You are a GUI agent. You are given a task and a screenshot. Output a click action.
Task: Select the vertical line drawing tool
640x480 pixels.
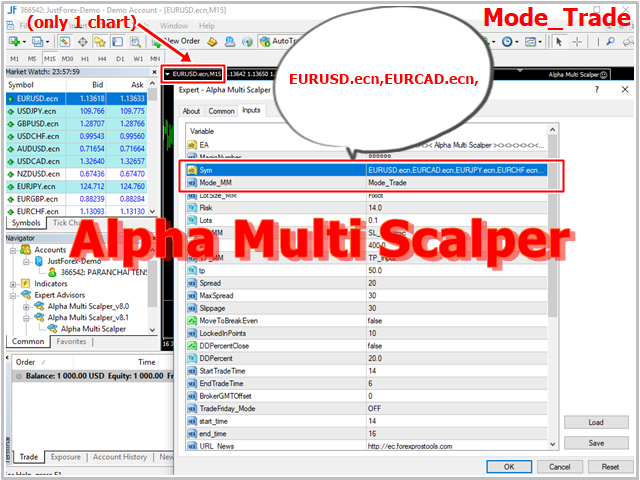(x=598, y=41)
